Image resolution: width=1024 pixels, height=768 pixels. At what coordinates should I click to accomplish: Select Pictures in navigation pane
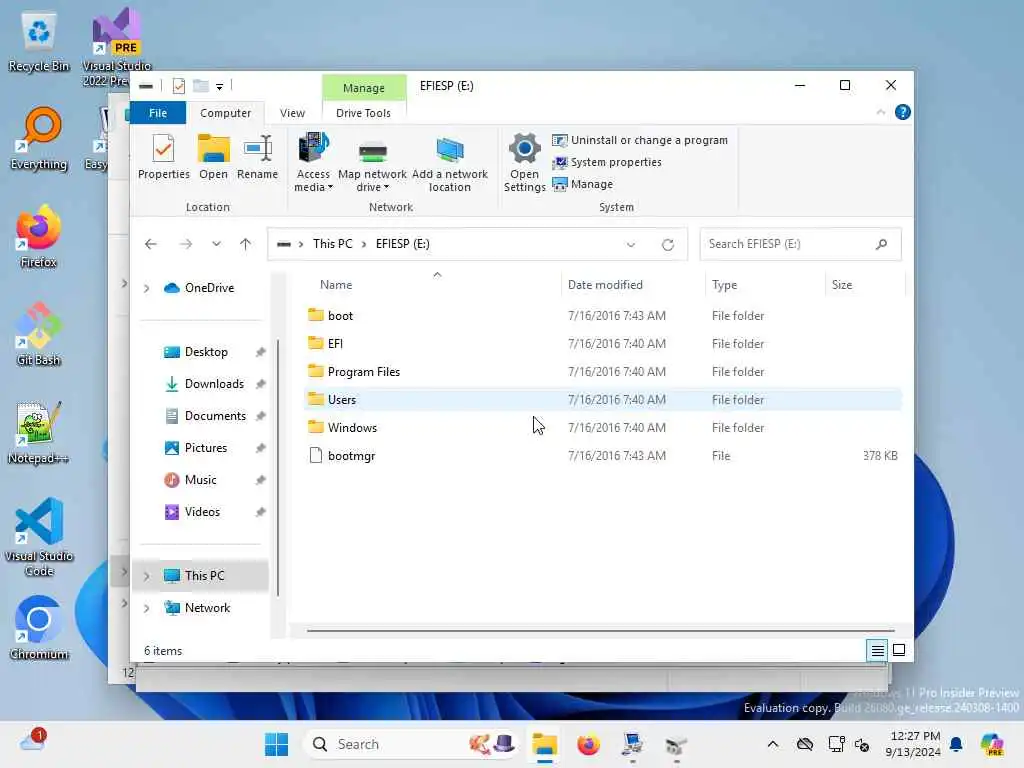pyautogui.click(x=195, y=448)
